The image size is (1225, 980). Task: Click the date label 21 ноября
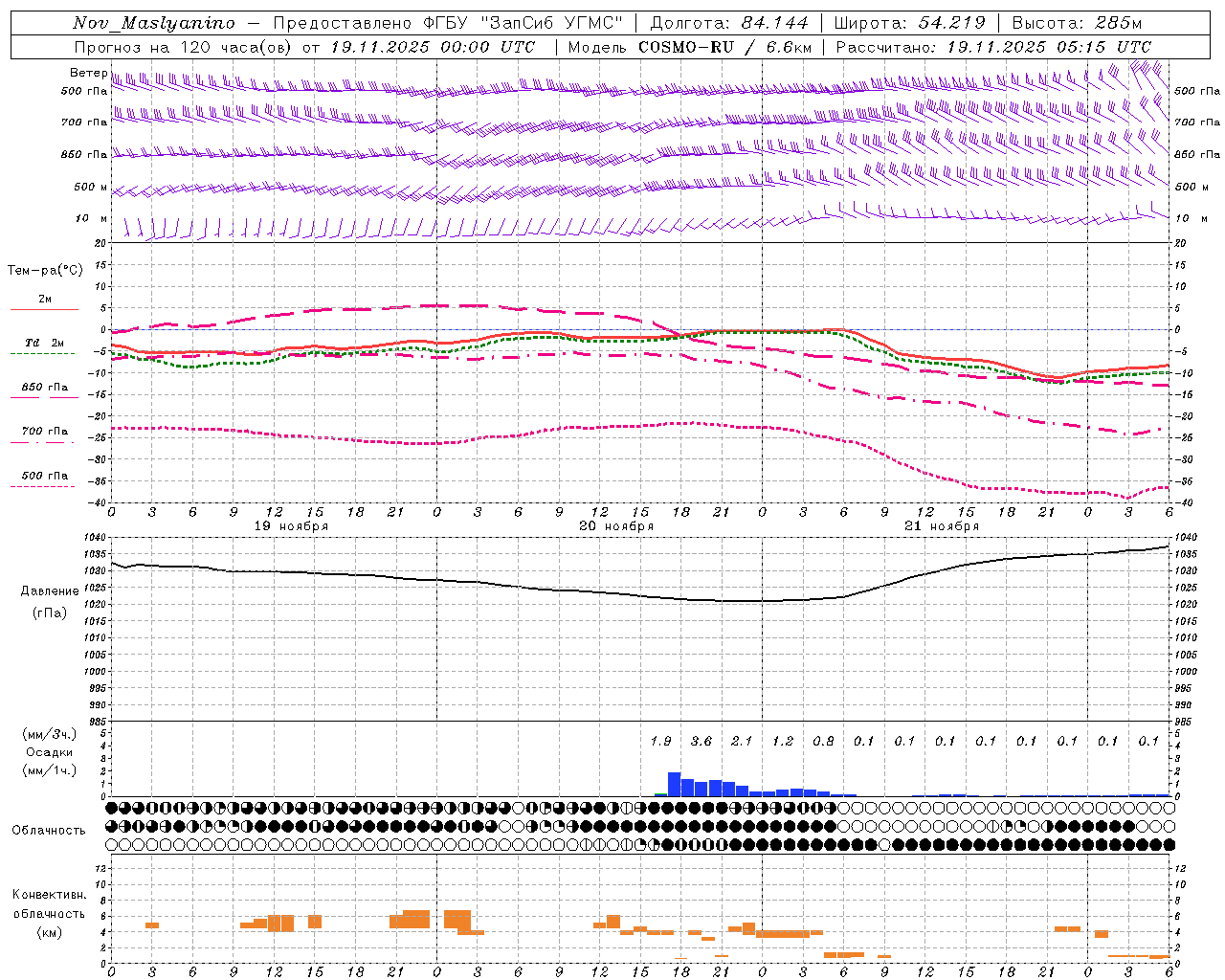coord(942,526)
